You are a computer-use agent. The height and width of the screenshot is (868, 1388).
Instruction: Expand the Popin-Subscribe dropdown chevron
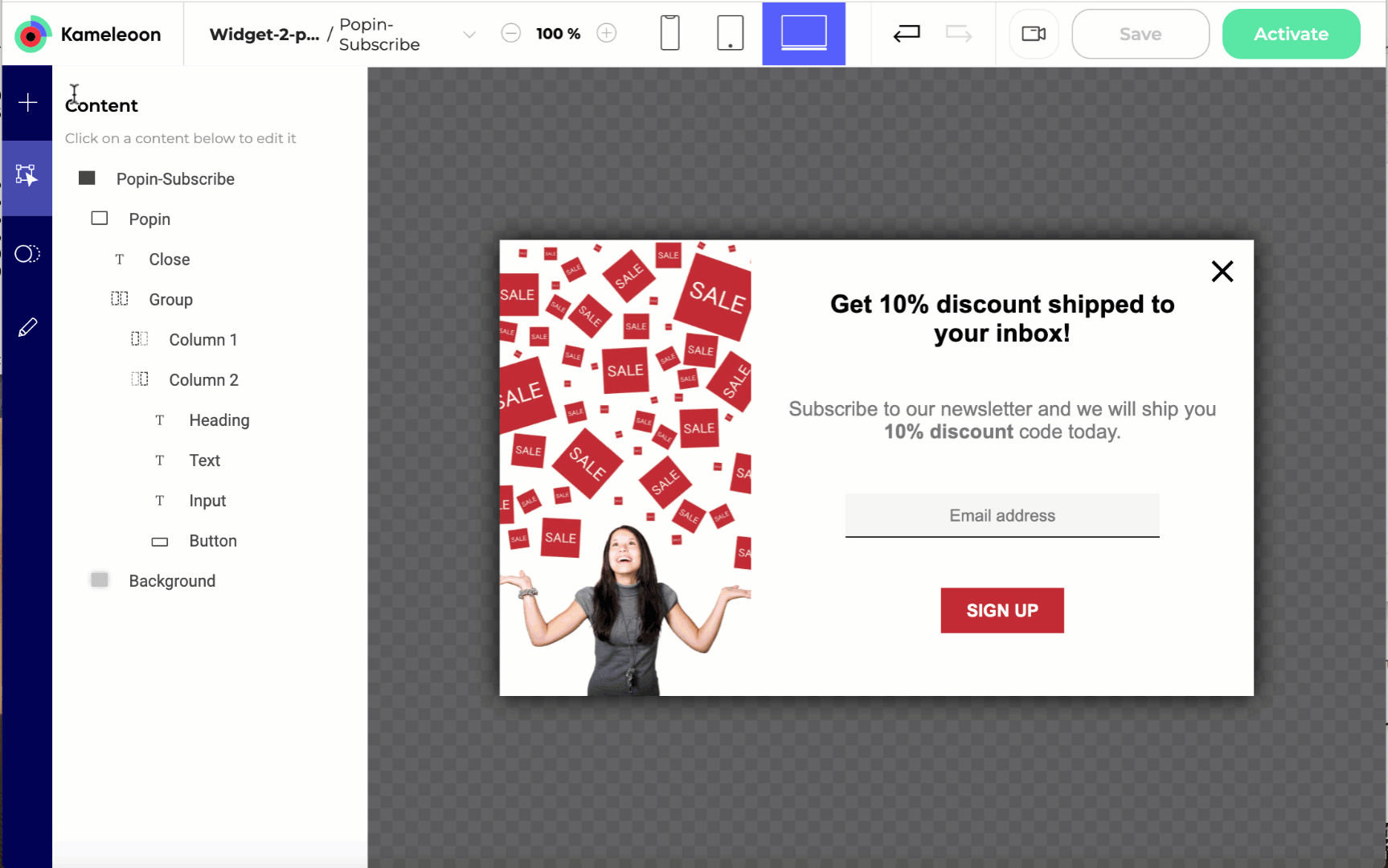coord(470,35)
